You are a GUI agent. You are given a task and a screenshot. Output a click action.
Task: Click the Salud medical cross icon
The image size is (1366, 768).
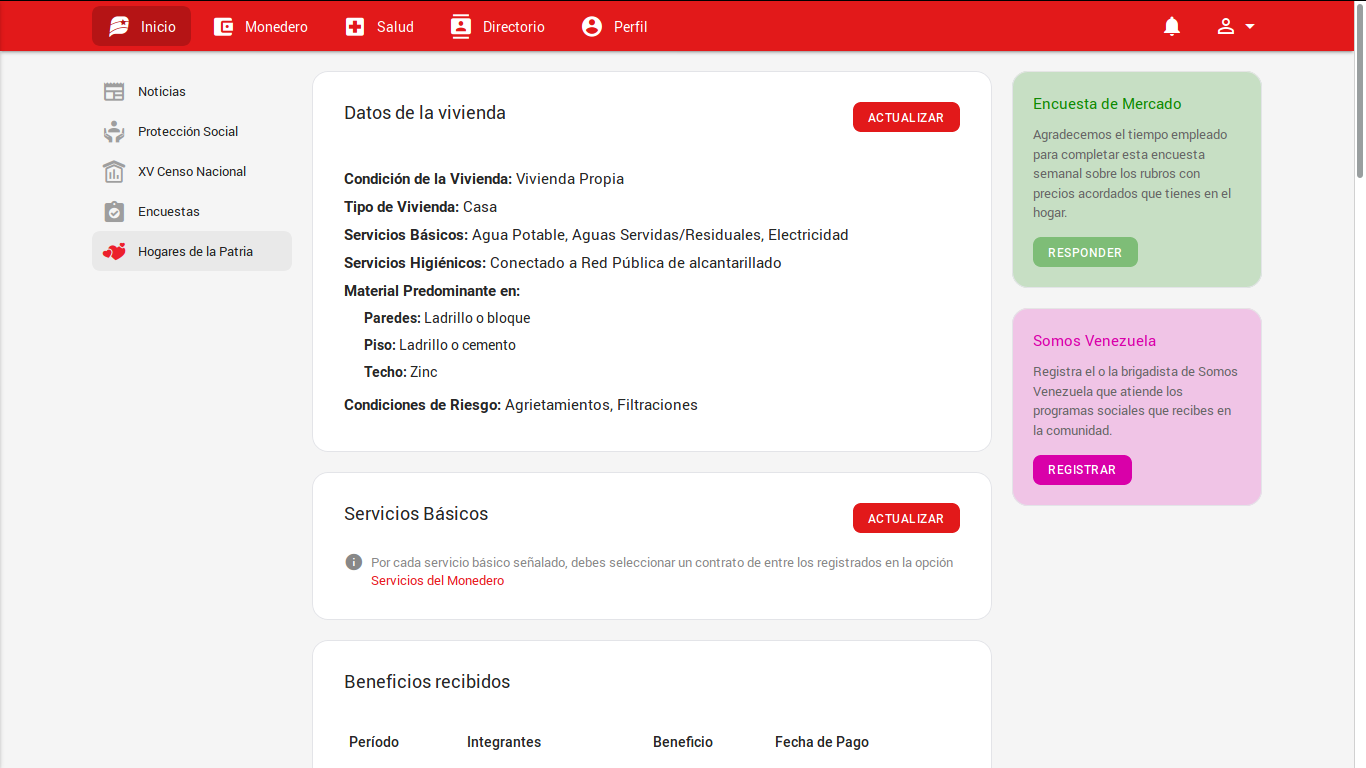click(355, 27)
